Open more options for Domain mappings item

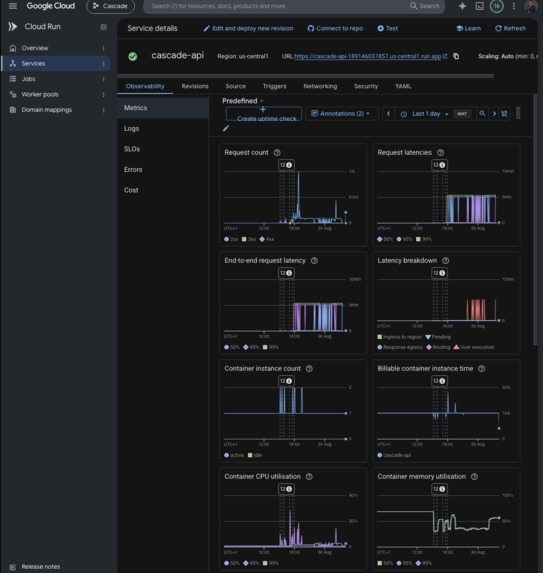click(x=103, y=110)
